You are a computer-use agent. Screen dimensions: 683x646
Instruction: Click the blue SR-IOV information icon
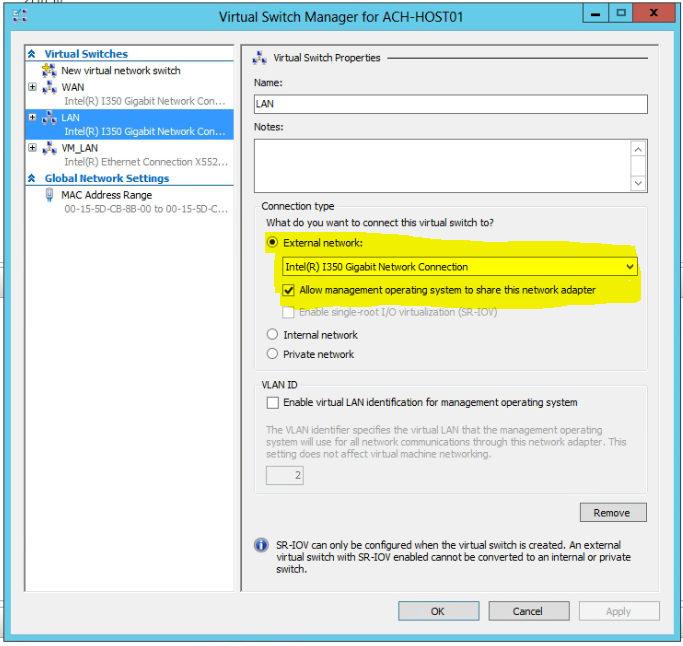(261, 545)
